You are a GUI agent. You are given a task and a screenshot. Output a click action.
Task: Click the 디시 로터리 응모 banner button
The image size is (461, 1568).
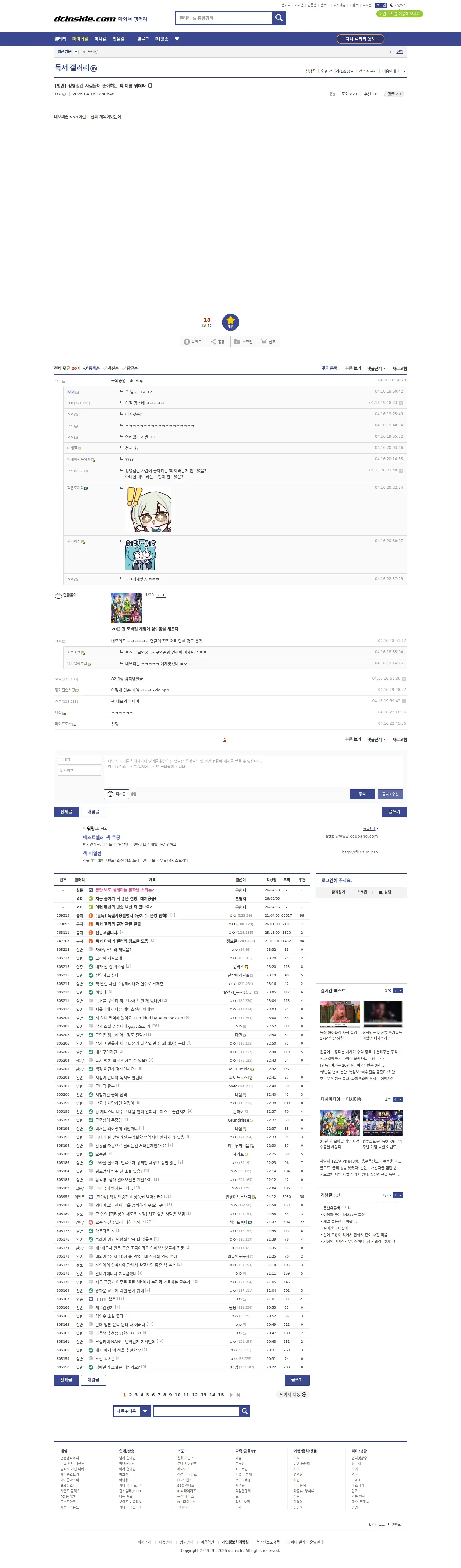(x=361, y=39)
